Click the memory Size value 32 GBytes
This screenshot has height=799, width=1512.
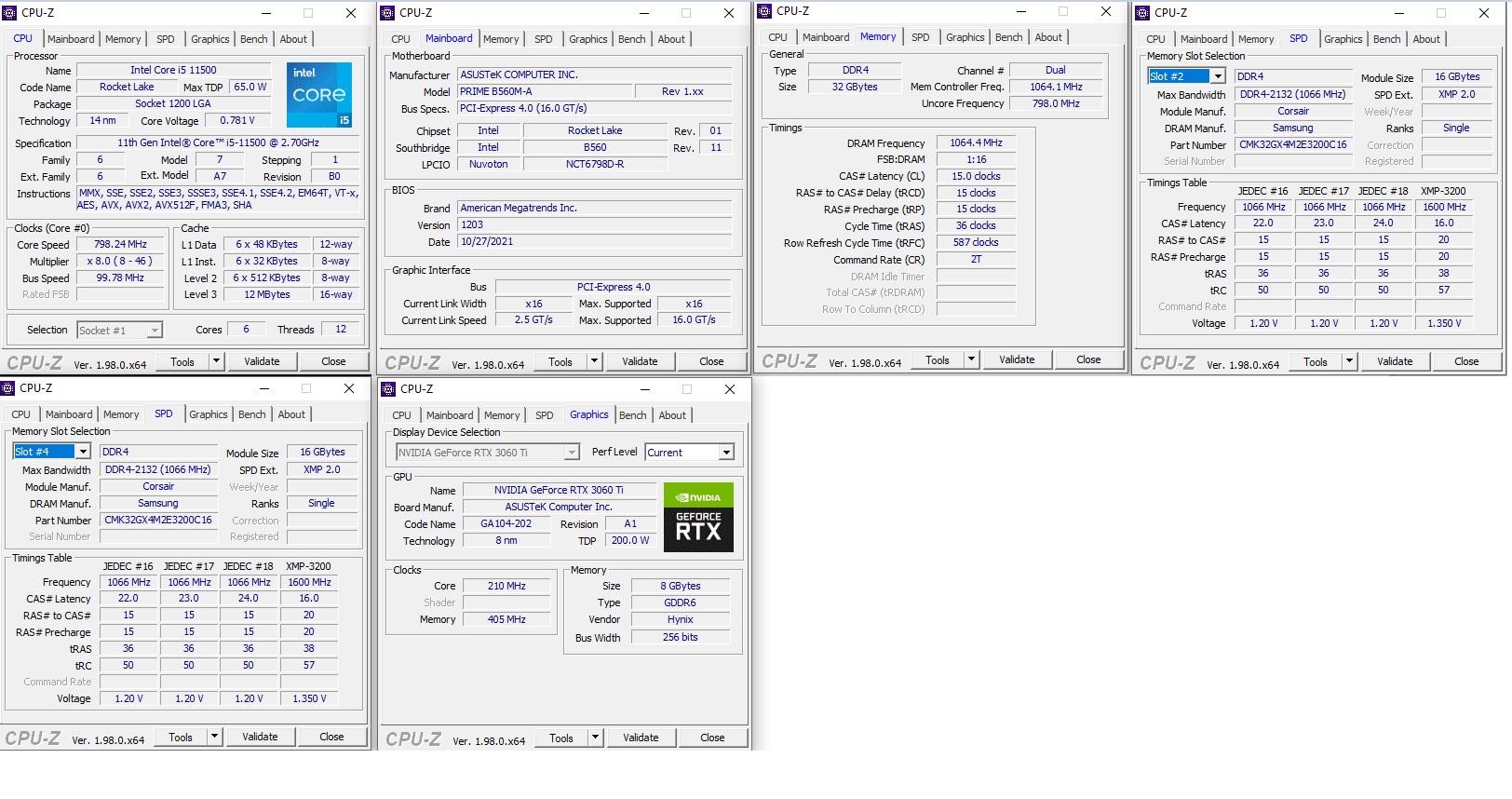[x=855, y=87]
